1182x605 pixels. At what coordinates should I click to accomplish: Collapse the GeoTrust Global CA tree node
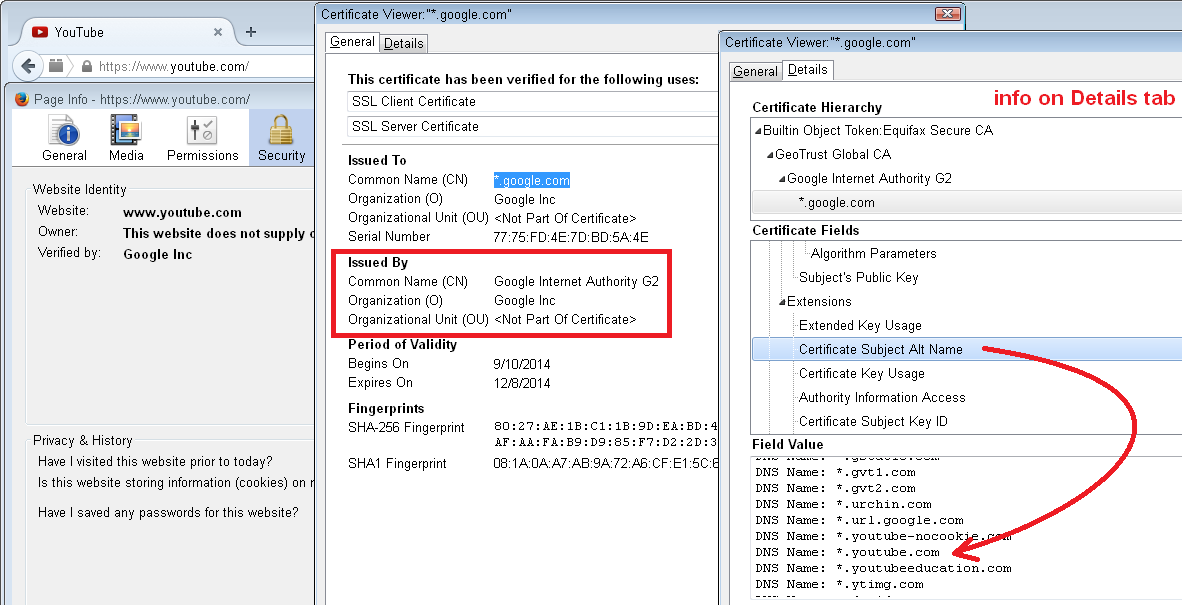click(770, 155)
